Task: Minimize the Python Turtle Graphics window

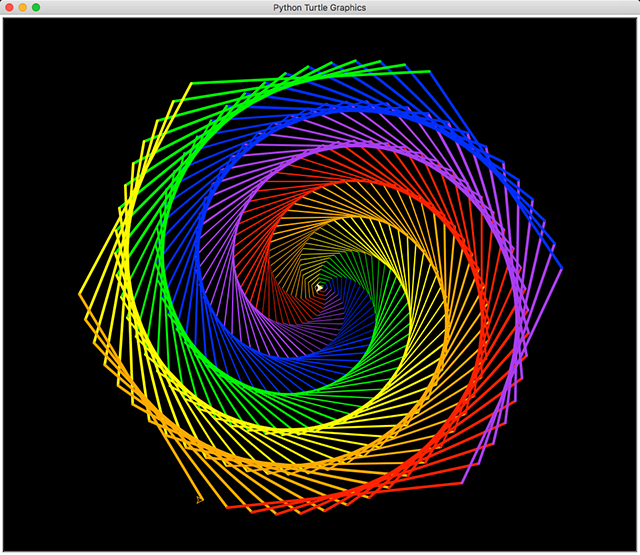Action: [x=23, y=7]
